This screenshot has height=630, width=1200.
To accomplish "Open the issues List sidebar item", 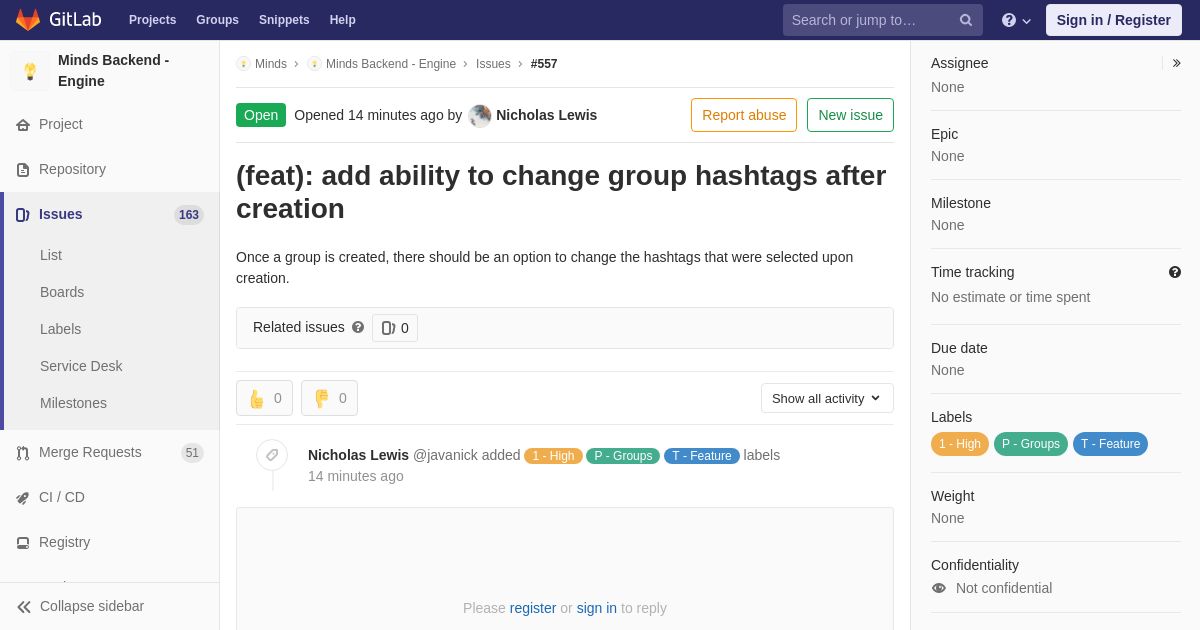I will 51,255.
